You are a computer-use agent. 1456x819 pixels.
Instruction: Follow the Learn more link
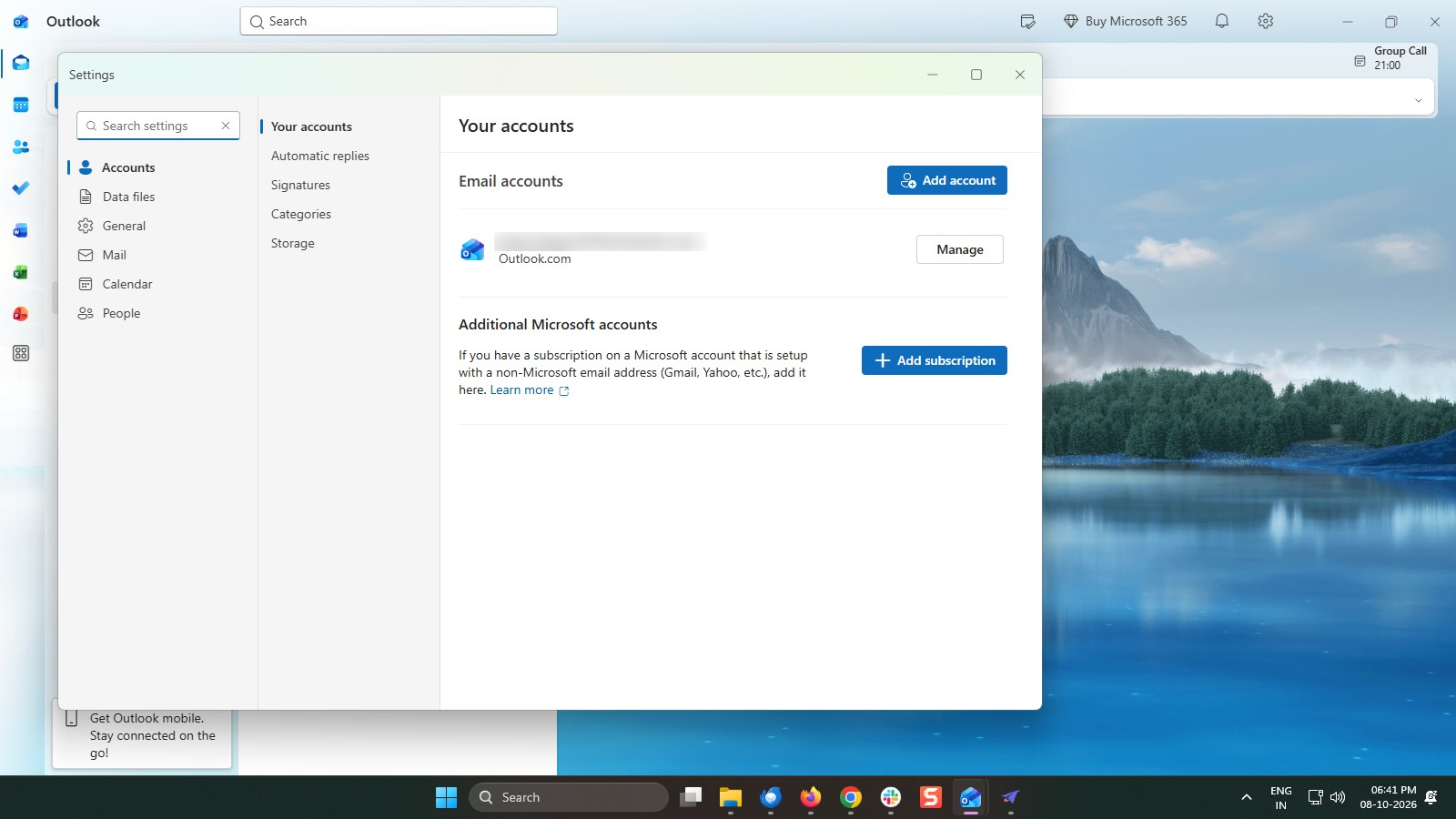(530, 390)
